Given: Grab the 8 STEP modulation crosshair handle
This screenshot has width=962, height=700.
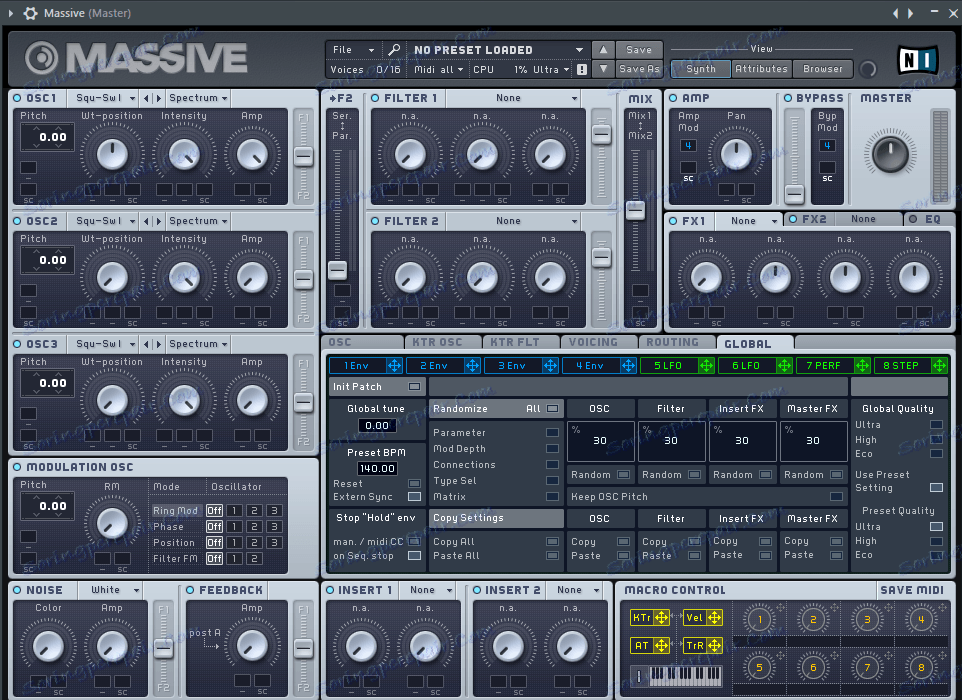Looking at the screenshot, I should (939, 366).
